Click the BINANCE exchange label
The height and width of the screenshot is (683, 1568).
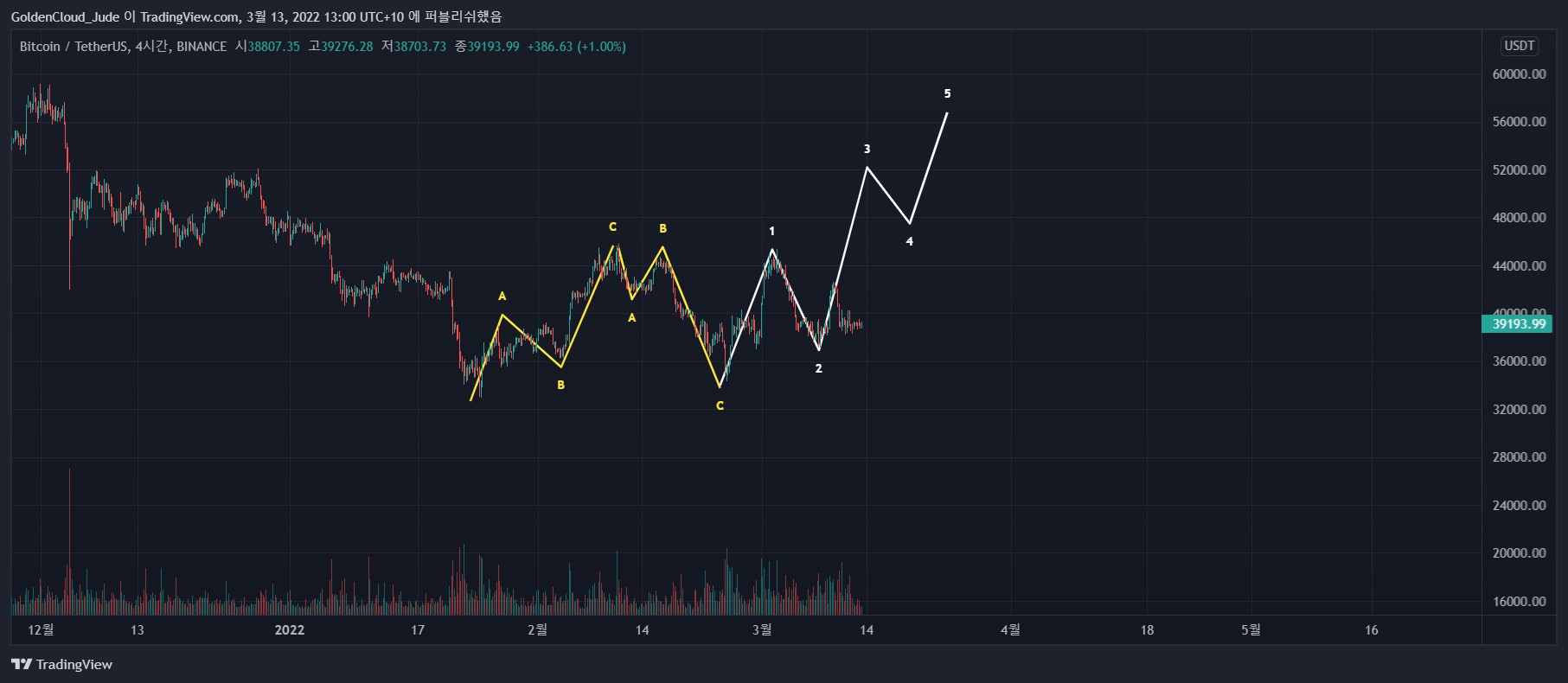click(x=202, y=47)
